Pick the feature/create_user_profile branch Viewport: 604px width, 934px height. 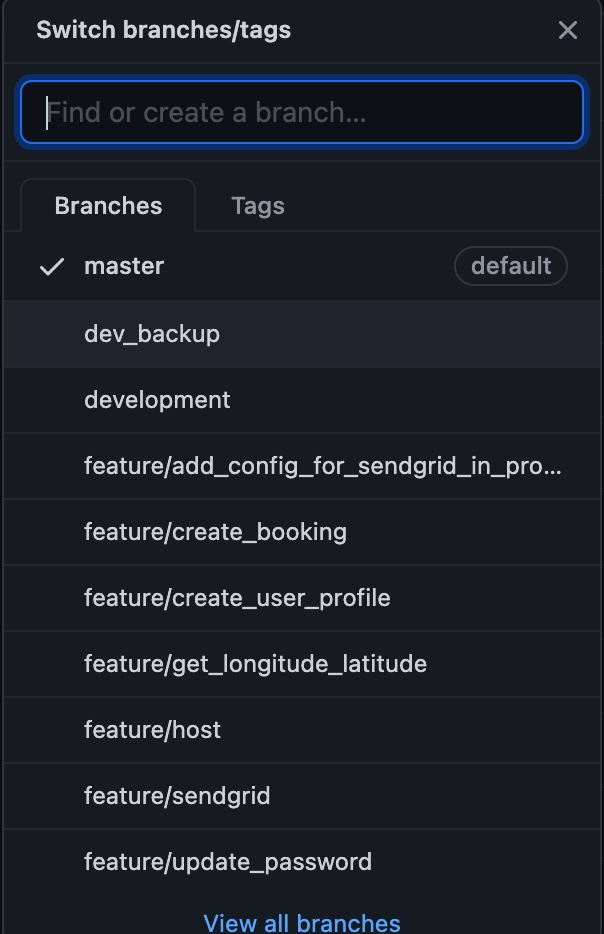[302, 598]
